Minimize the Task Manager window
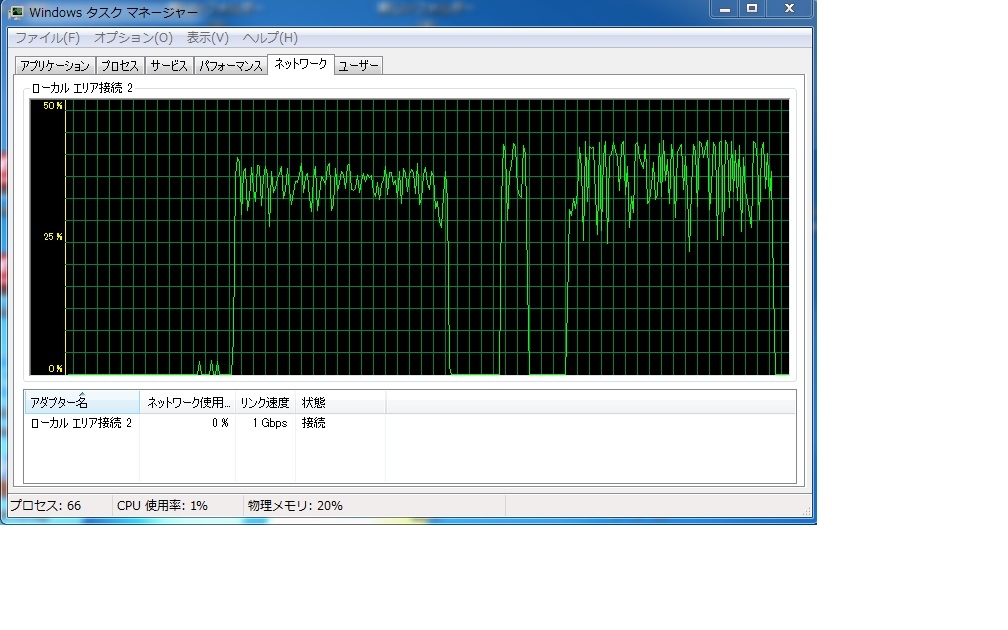 pyautogui.click(x=724, y=9)
